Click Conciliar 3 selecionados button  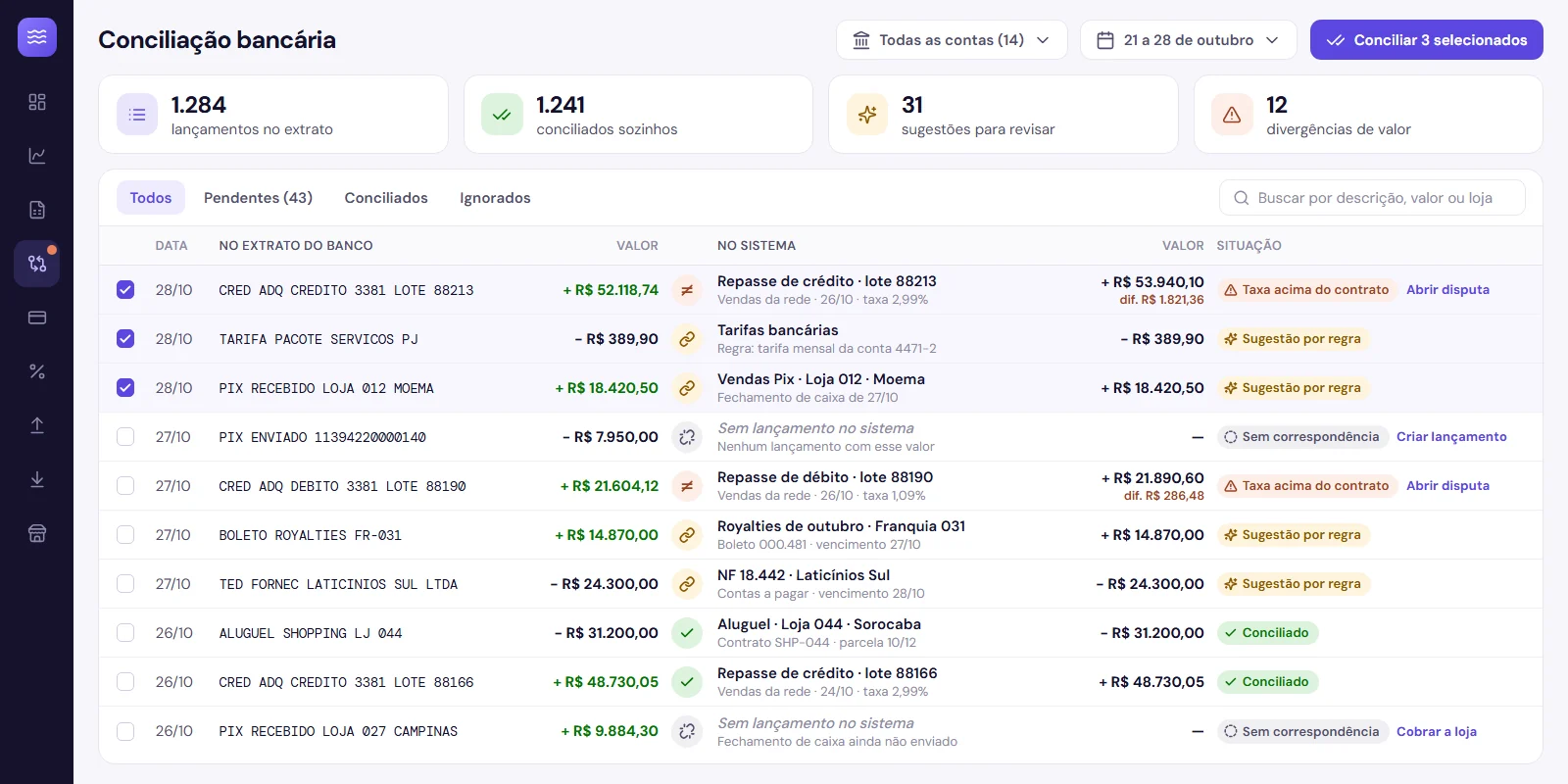[x=1427, y=40]
